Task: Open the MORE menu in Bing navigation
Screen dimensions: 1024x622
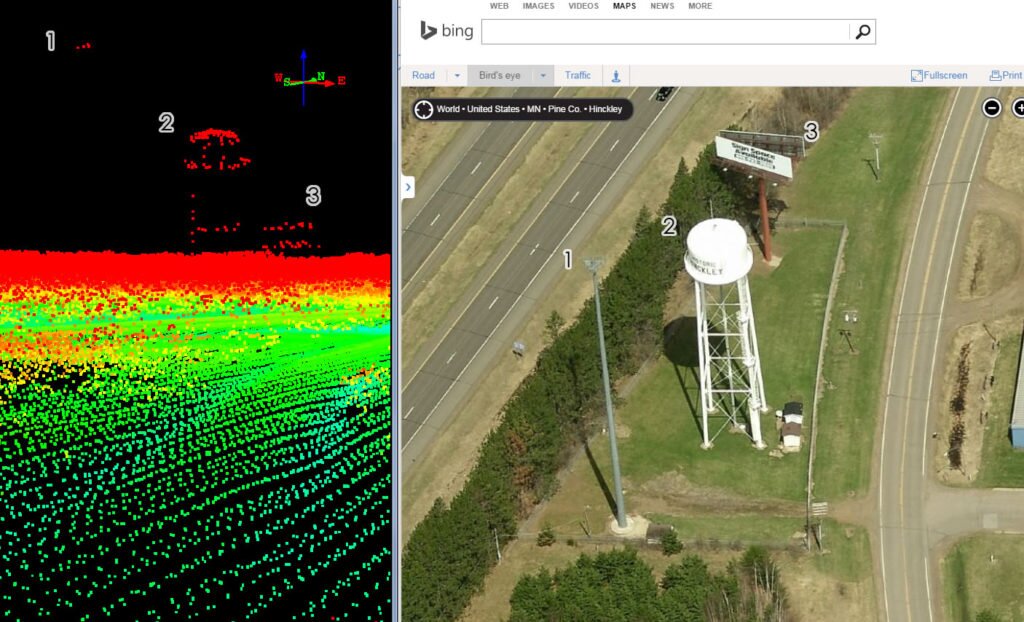Action: point(700,6)
